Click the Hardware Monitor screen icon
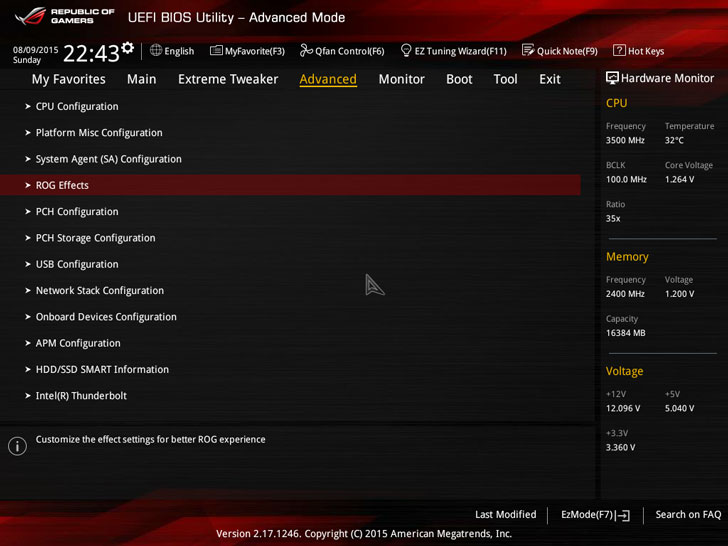This screenshot has height=546, width=728. click(612, 78)
